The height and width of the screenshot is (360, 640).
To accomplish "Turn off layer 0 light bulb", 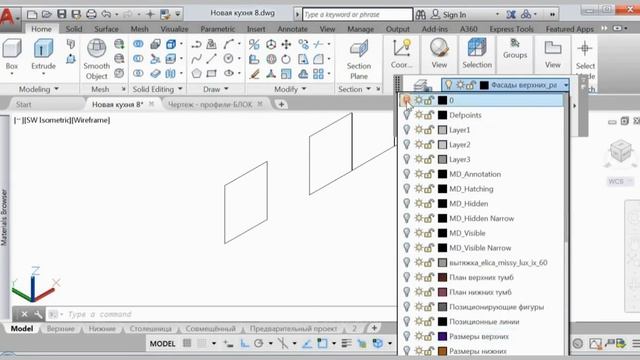I will coord(406,100).
